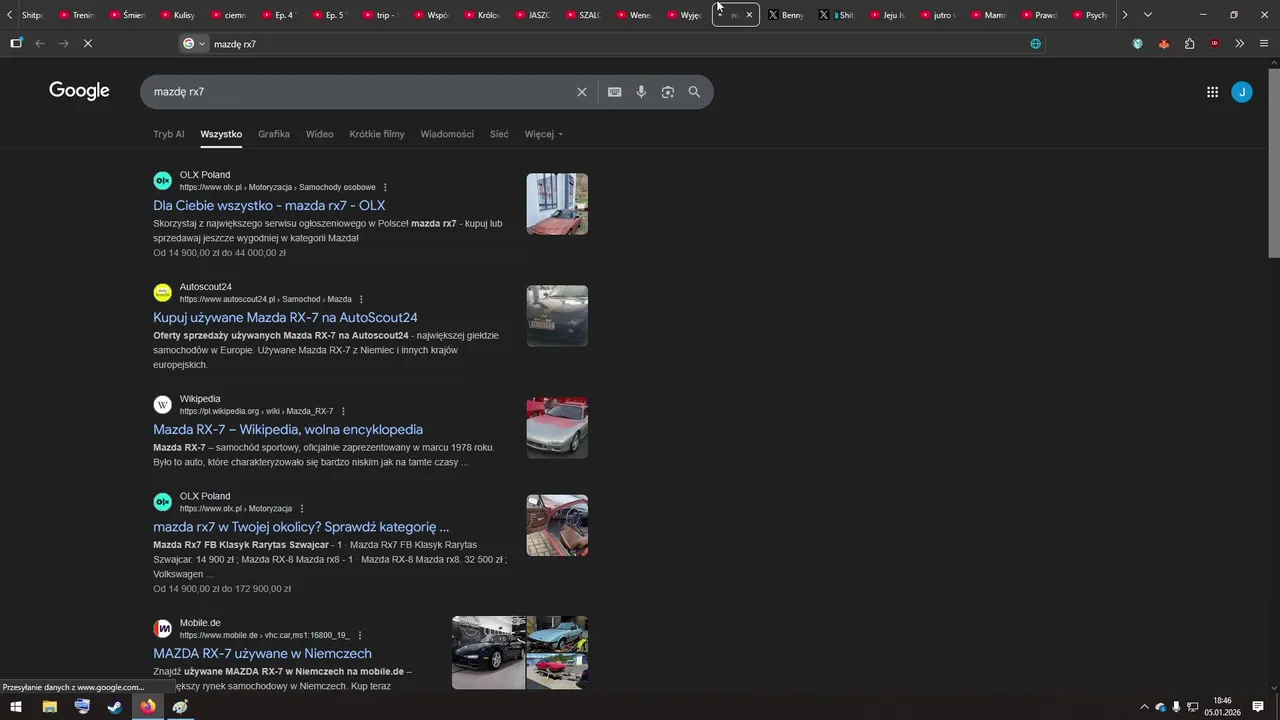Image resolution: width=1280 pixels, height=720 pixels.
Task: Select the Wiadomości results tab
Action: click(x=447, y=134)
